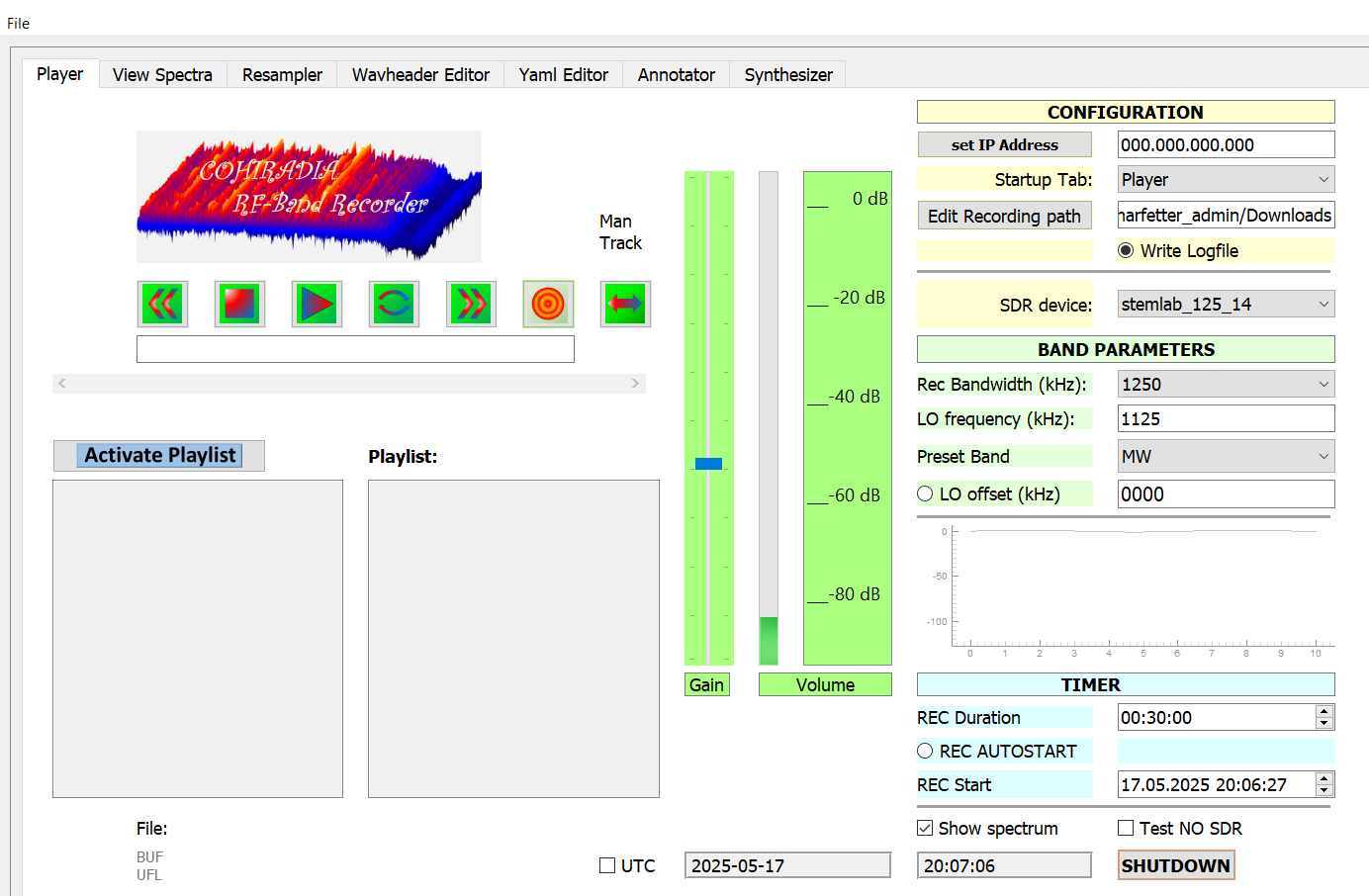1369x896 pixels.
Task: Click the REC Start datetime field
Action: click(1216, 784)
